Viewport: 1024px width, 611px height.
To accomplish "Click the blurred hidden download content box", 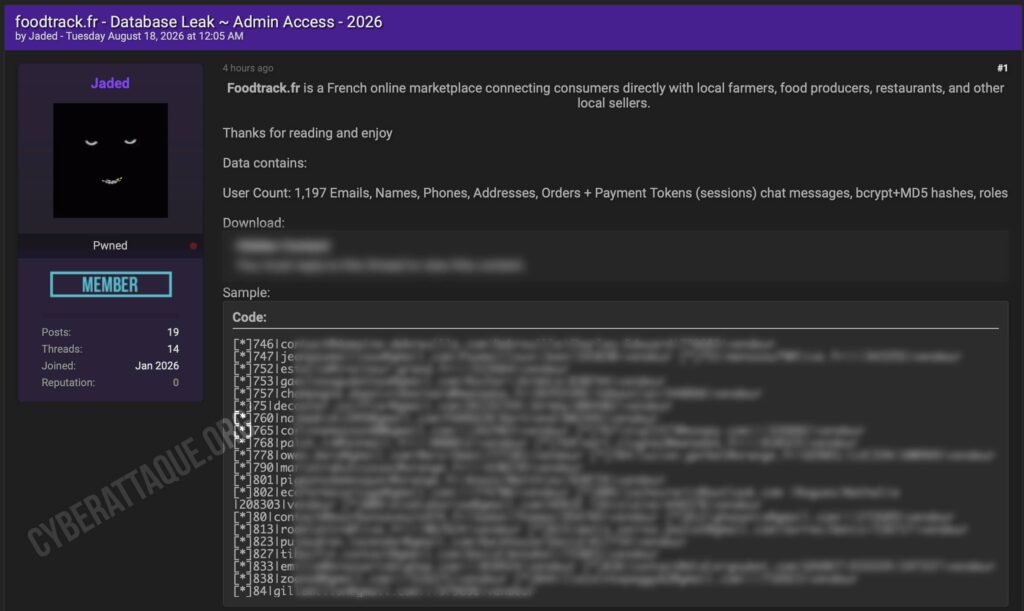I will click(x=615, y=256).
